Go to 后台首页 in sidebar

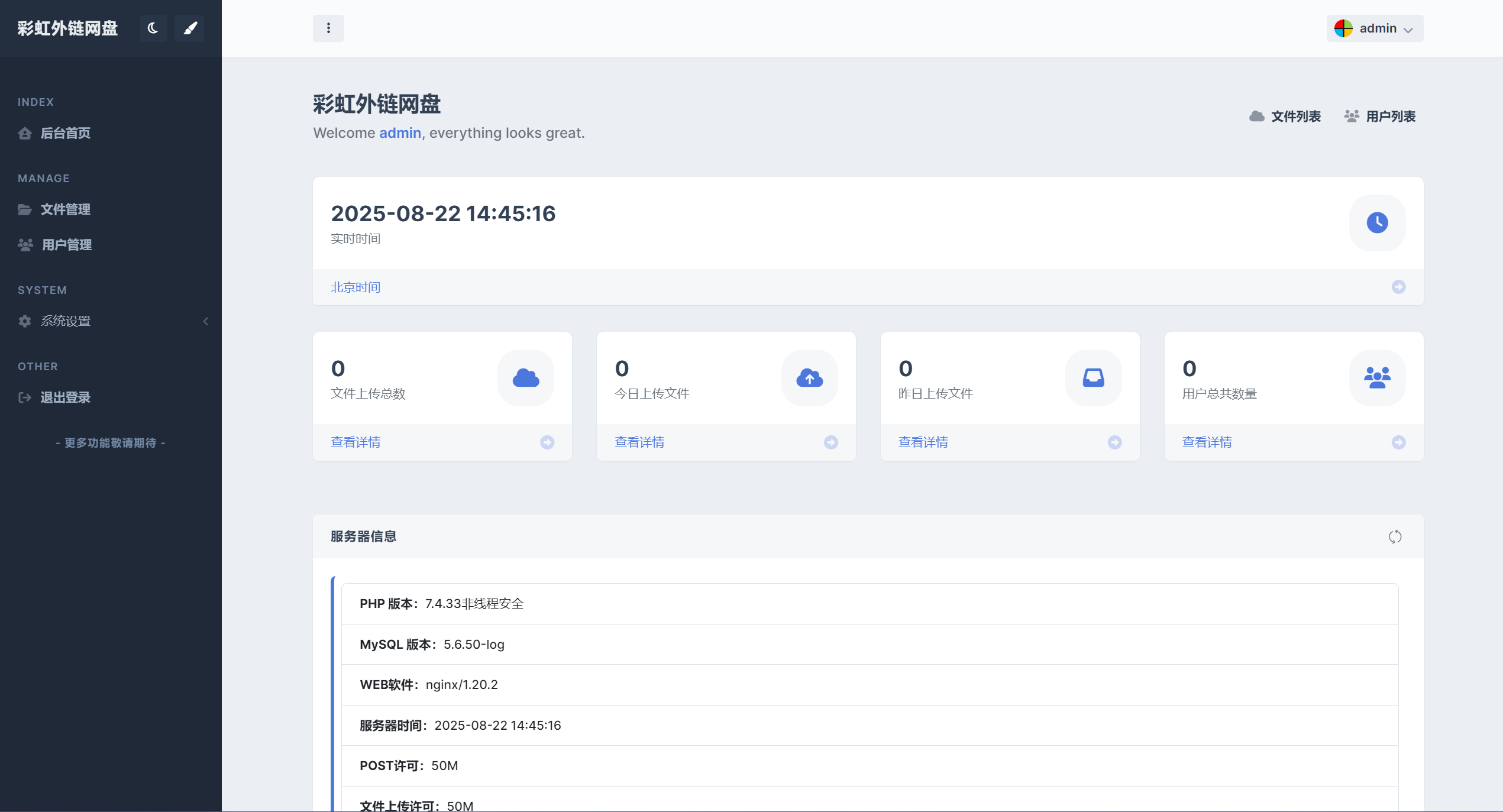coord(65,133)
